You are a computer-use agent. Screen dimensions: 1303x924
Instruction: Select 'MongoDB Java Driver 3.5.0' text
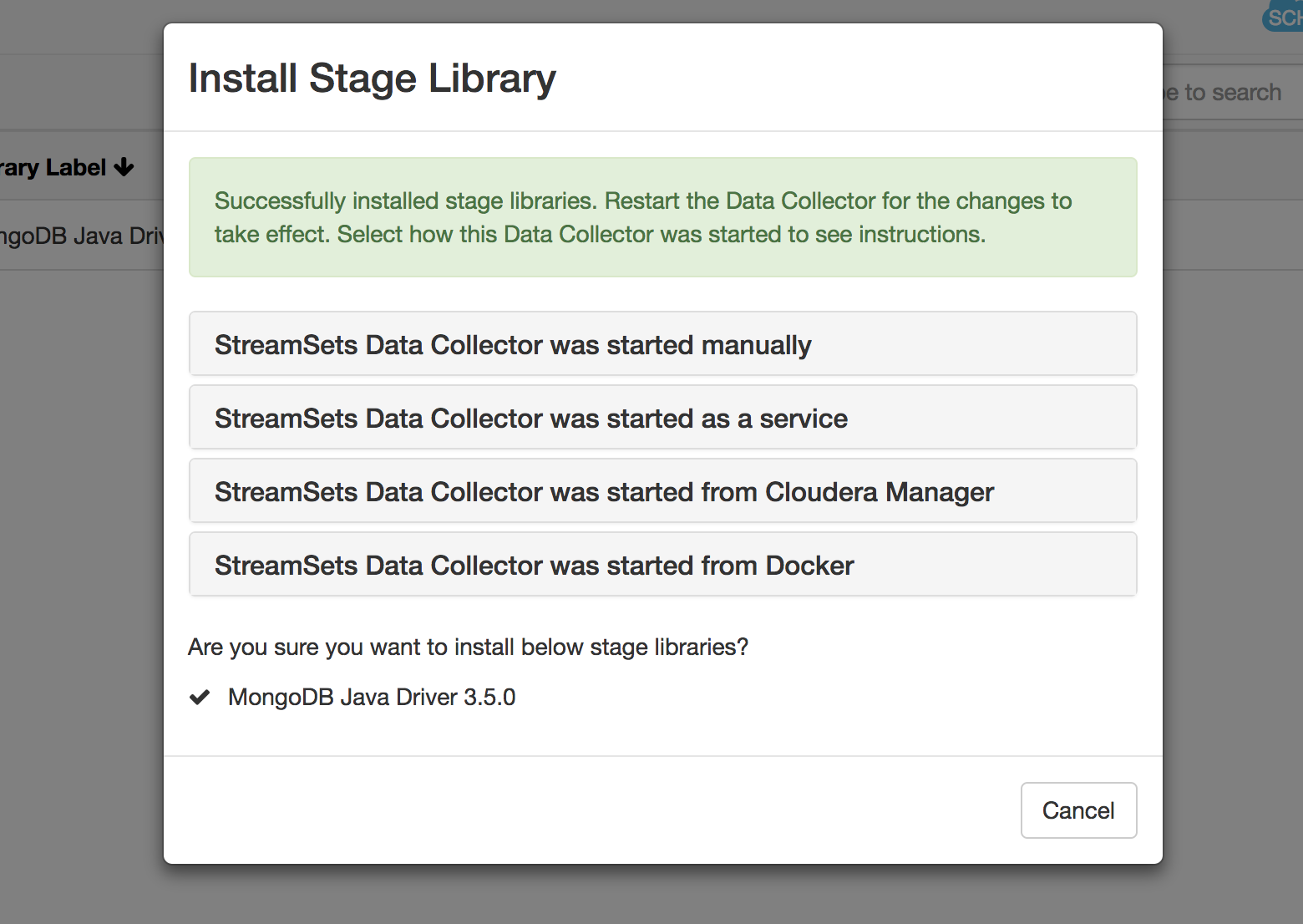click(x=372, y=697)
